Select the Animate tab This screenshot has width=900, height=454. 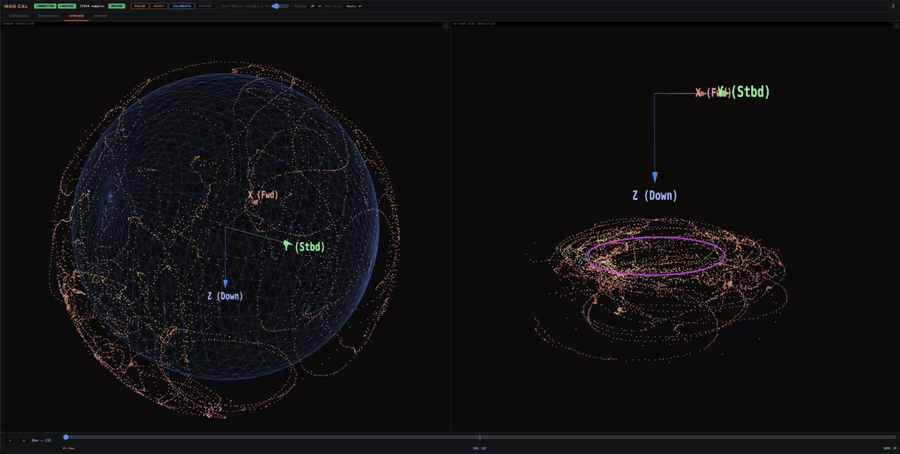pos(76,15)
